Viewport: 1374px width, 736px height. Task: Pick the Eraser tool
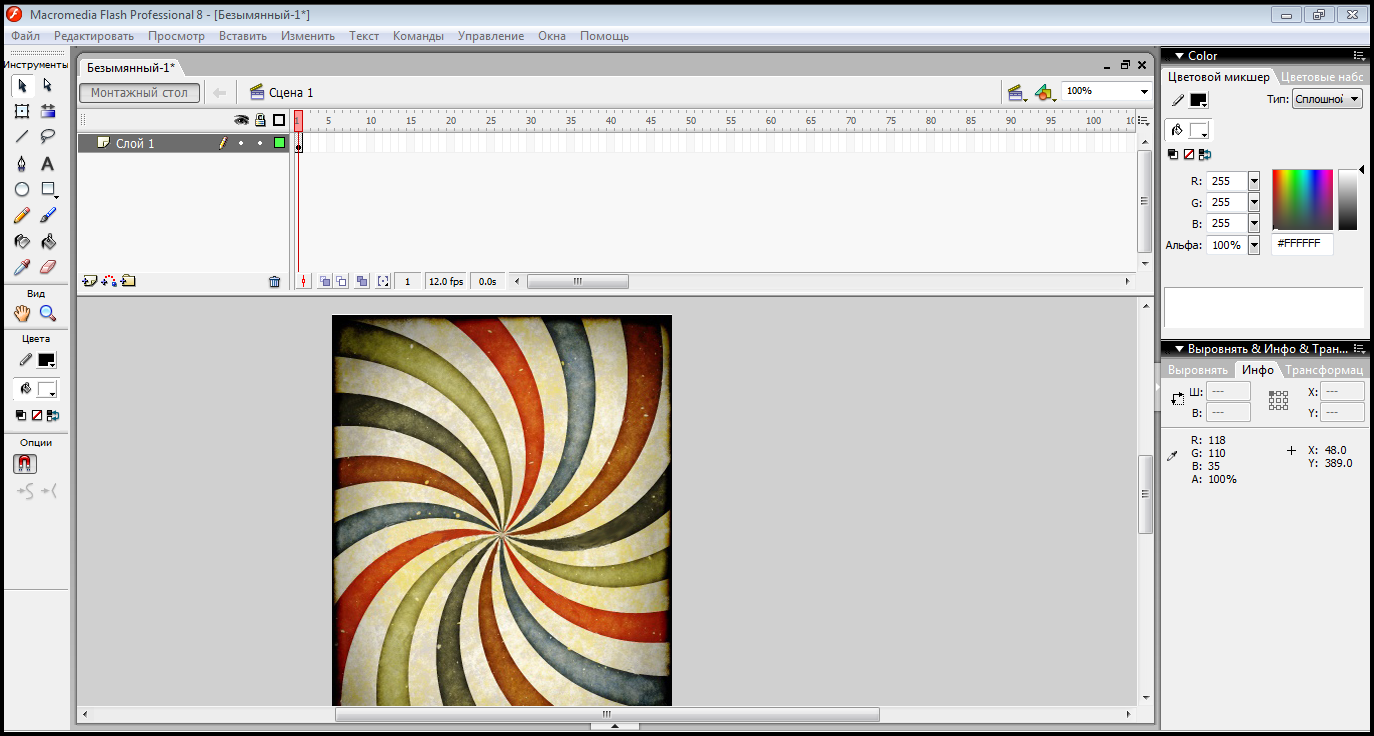coord(47,267)
